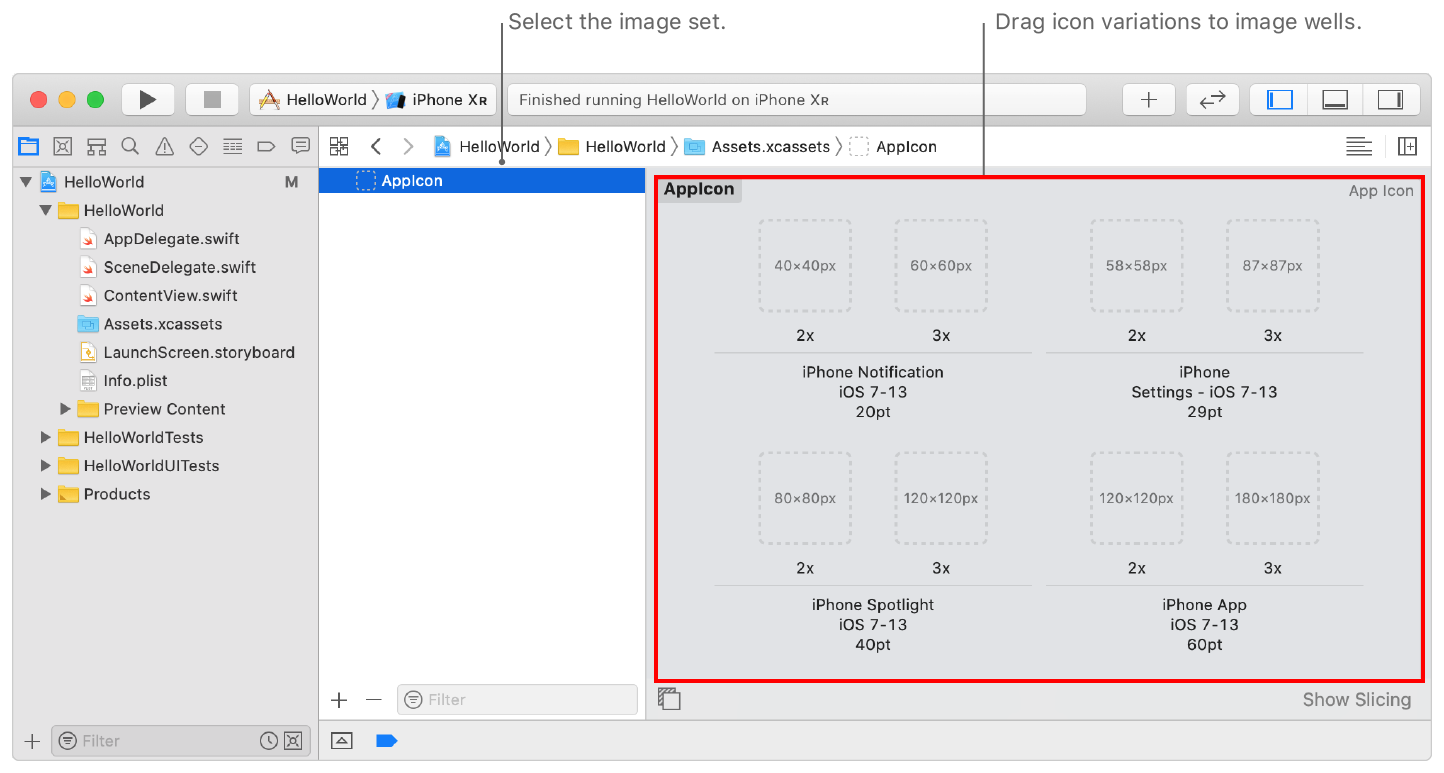Open ContentView.swift file
Image resolution: width=1444 pixels, height=773 pixels.
tap(170, 296)
